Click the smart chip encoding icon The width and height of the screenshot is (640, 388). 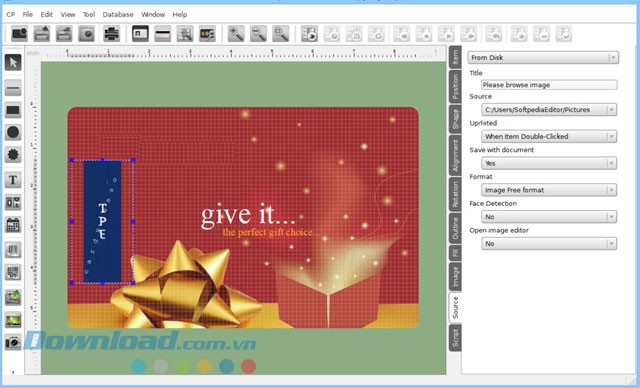(207, 34)
